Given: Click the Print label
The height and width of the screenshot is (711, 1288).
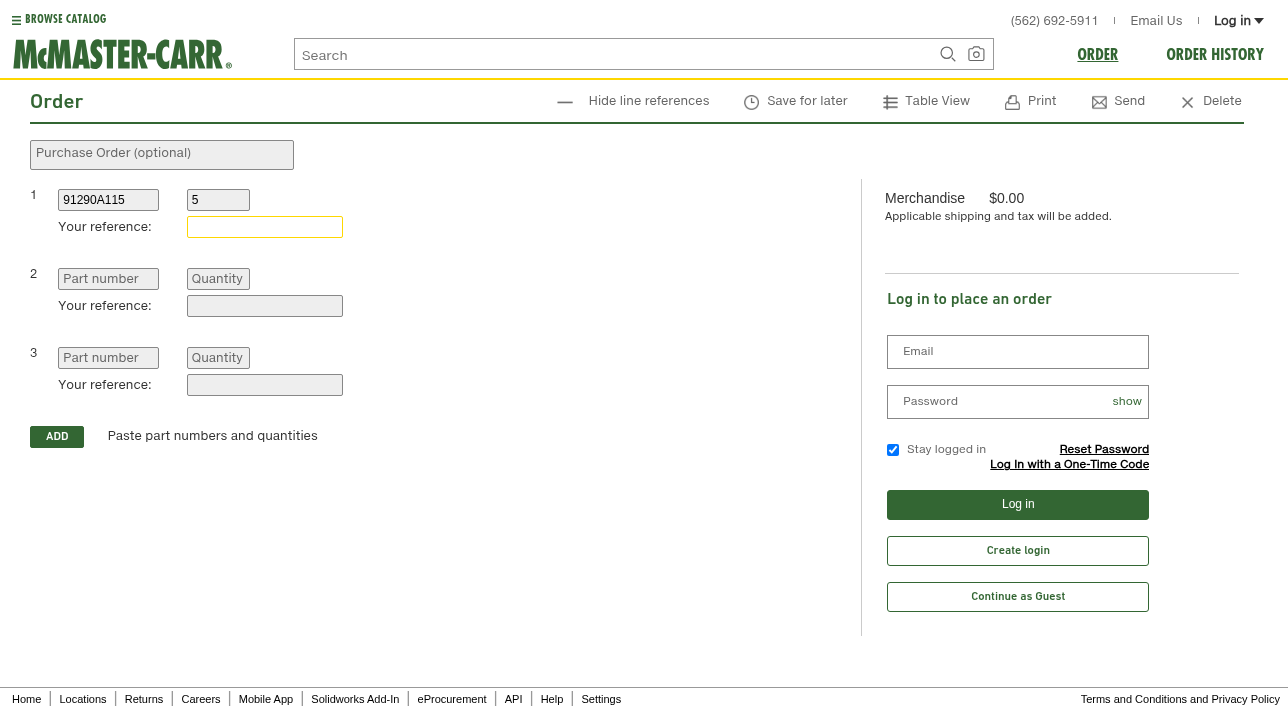Looking at the screenshot, I should 1042,101.
